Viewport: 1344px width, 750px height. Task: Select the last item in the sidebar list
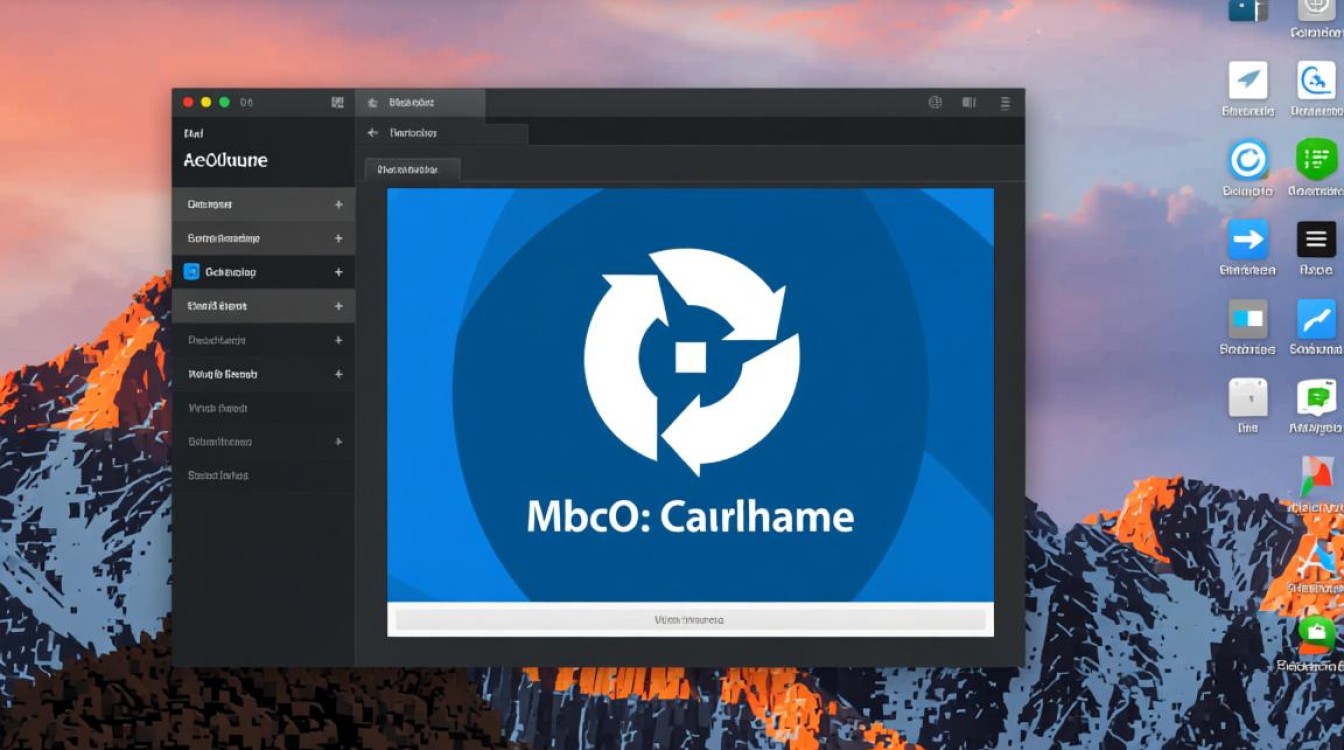(218, 475)
